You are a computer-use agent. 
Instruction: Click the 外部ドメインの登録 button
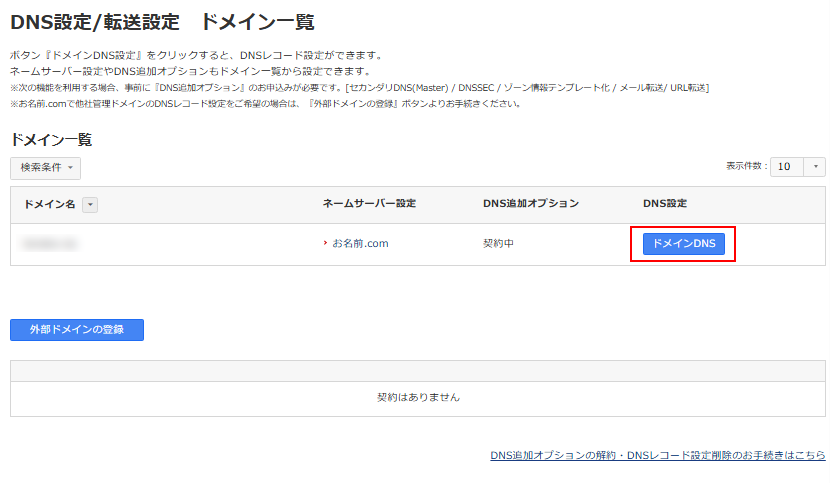pyautogui.click(x=77, y=330)
